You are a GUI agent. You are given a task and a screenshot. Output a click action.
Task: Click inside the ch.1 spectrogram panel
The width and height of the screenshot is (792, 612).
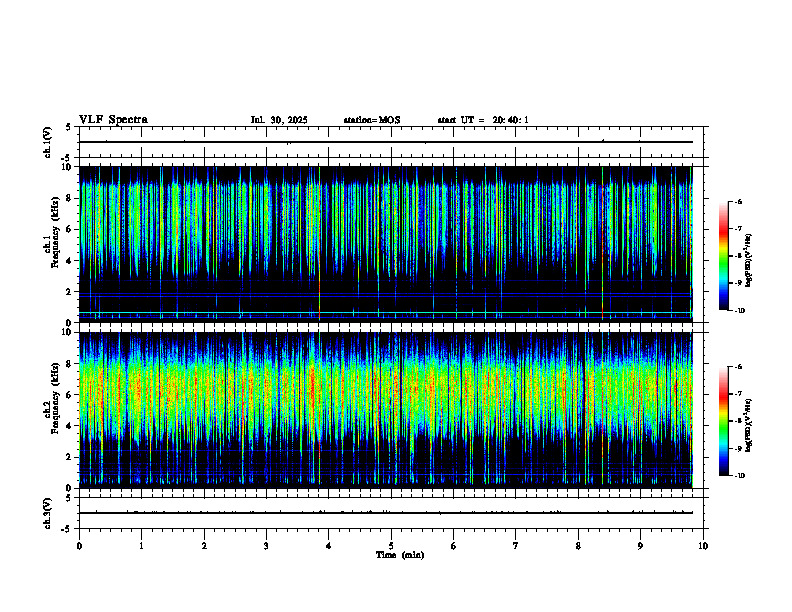pos(391,244)
